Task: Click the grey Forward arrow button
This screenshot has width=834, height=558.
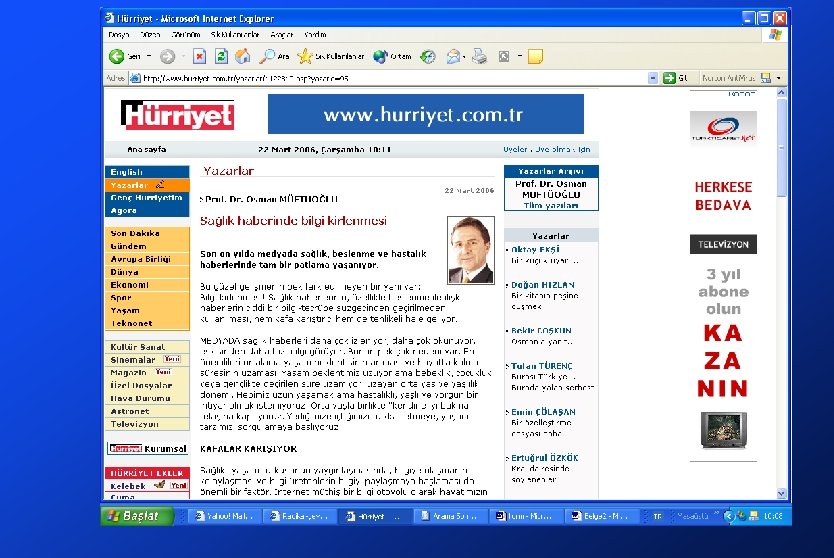Action: [168, 56]
